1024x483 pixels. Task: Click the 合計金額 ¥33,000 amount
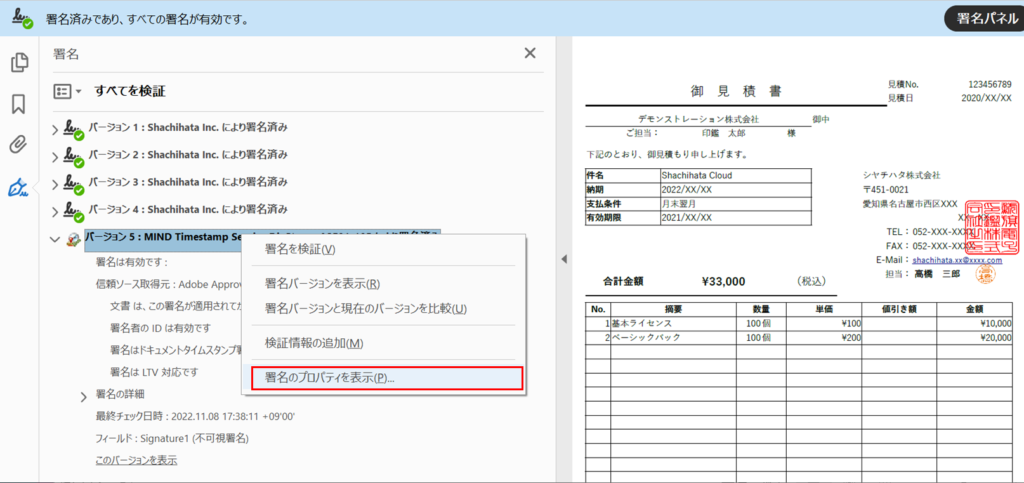click(723, 282)
